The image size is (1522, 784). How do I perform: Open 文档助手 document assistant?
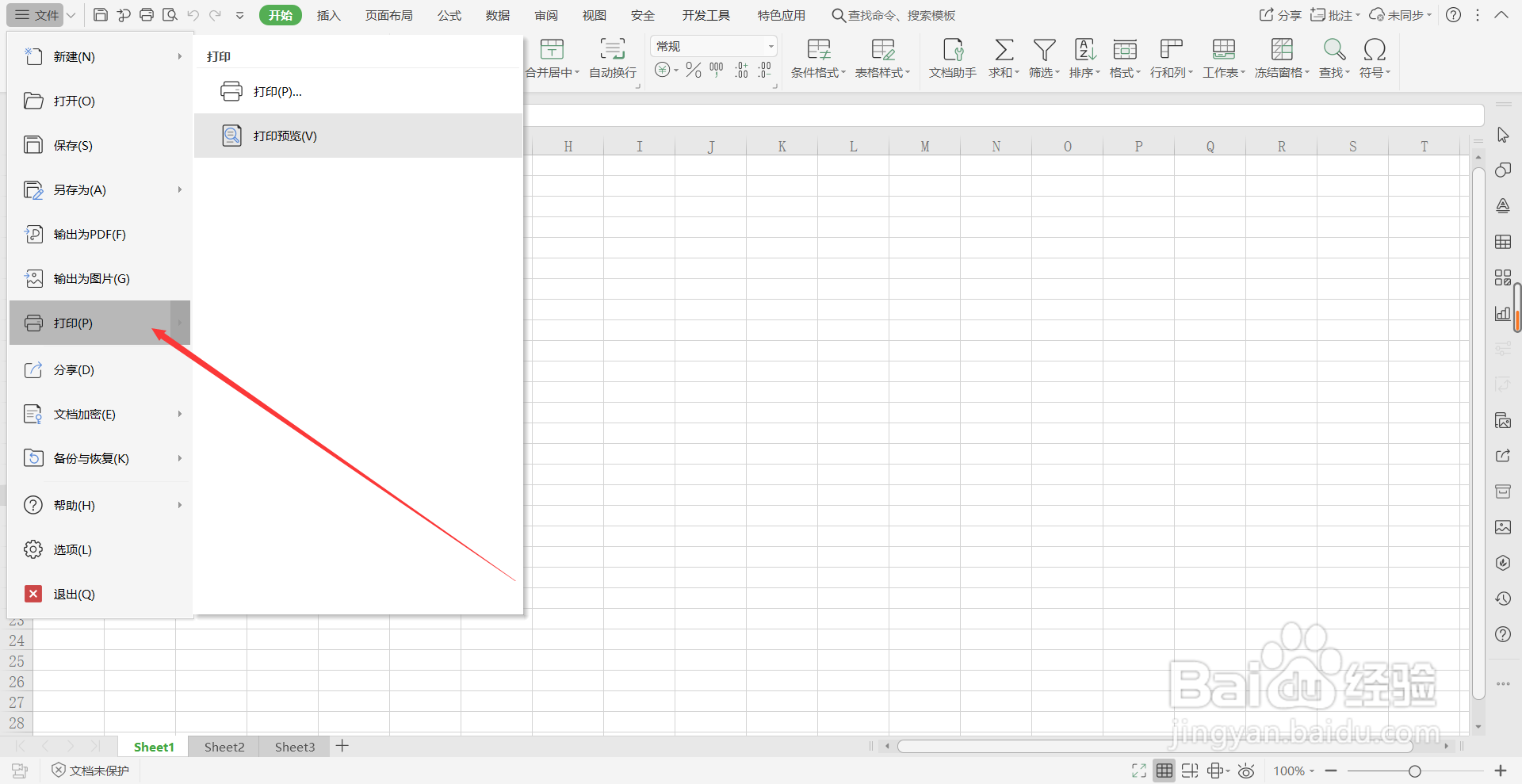pyautogui.click(x=953, y=59)
